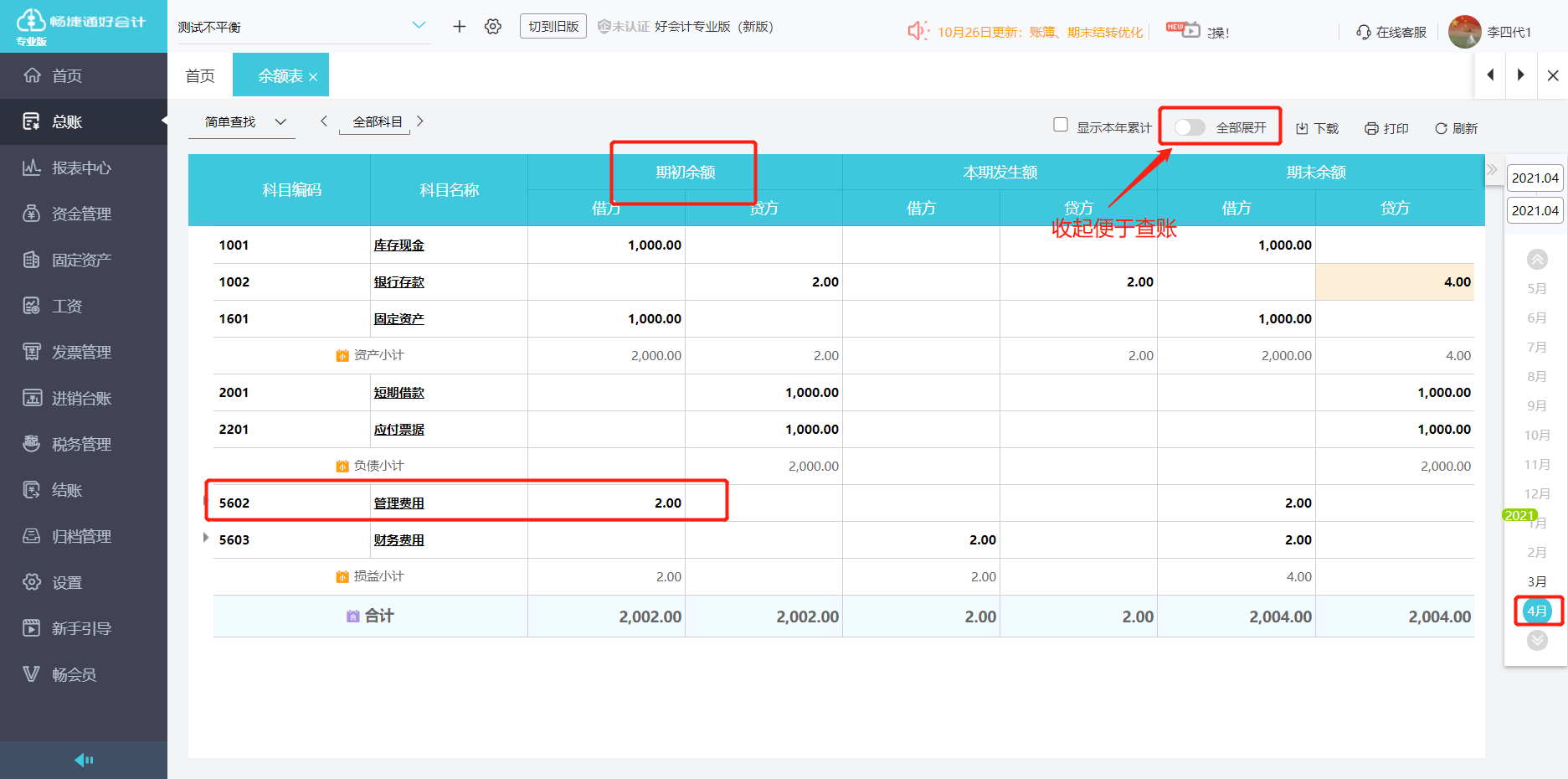The height and width of the screenshot is (779, 1568).
Task: Open the Bank Deposits account link
Action: (398, 282)
